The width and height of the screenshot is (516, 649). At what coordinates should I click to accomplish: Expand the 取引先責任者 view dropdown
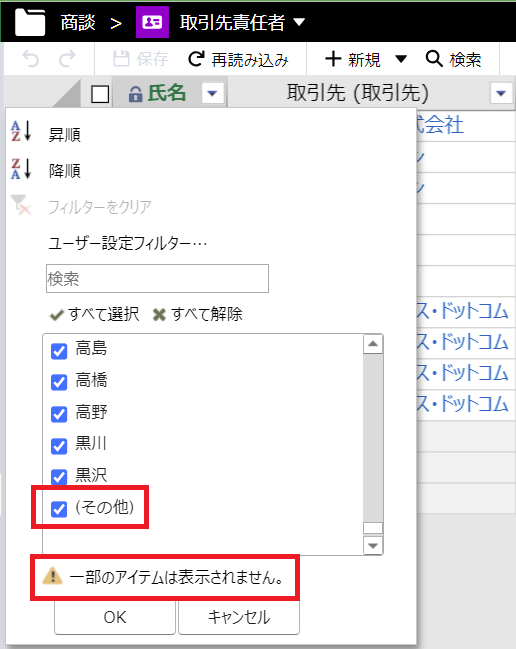point(299,22)
